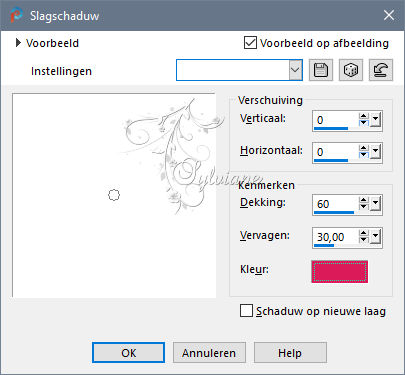Click the reset to default arrow icon
This screenshot has height=375, width=405.
[381, 70]
